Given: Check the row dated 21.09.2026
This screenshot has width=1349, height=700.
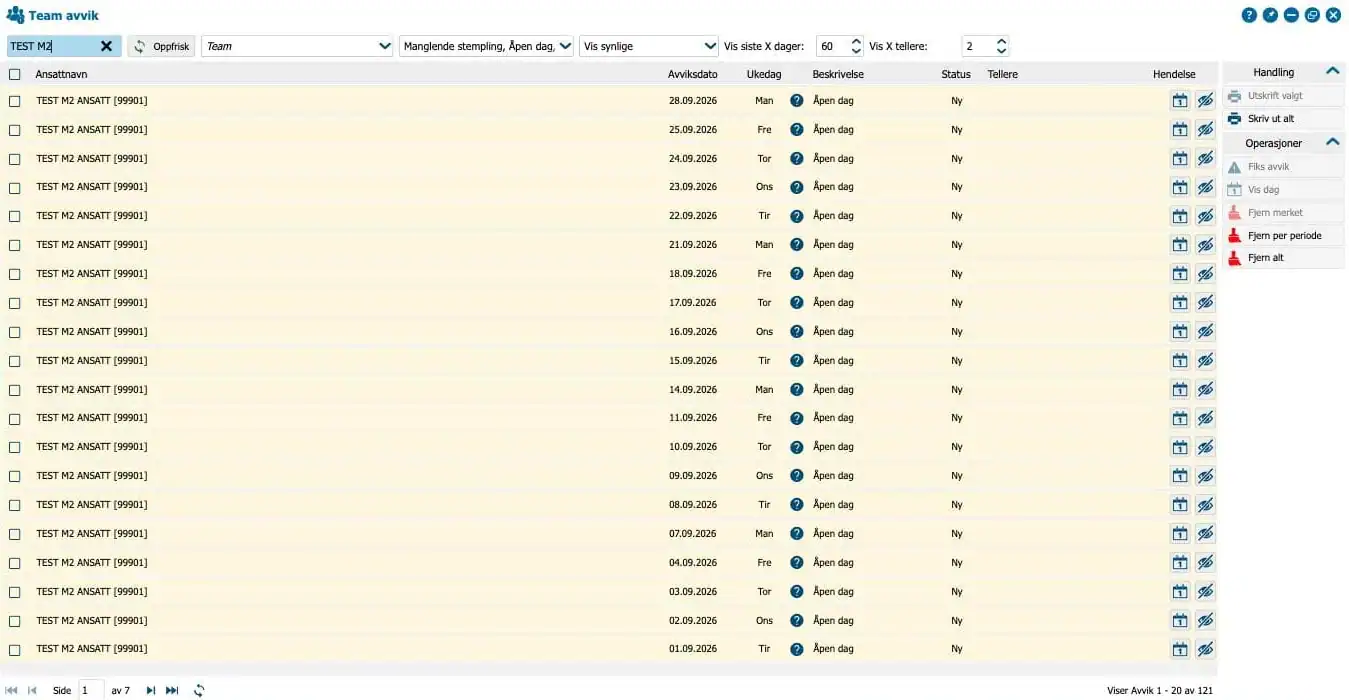Looking at the screenshot, I should pyautogui.click(x=15, y=245).
